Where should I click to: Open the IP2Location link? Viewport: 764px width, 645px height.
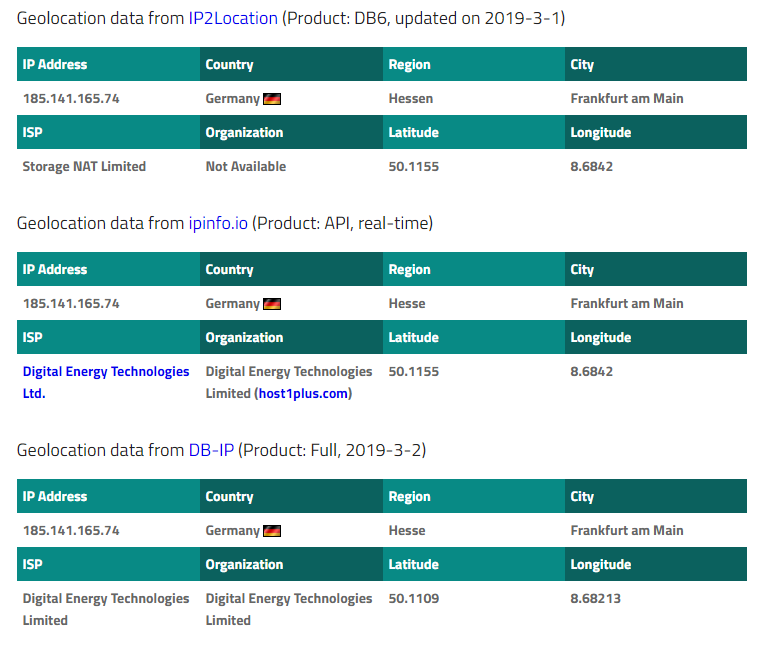[233, 19]
